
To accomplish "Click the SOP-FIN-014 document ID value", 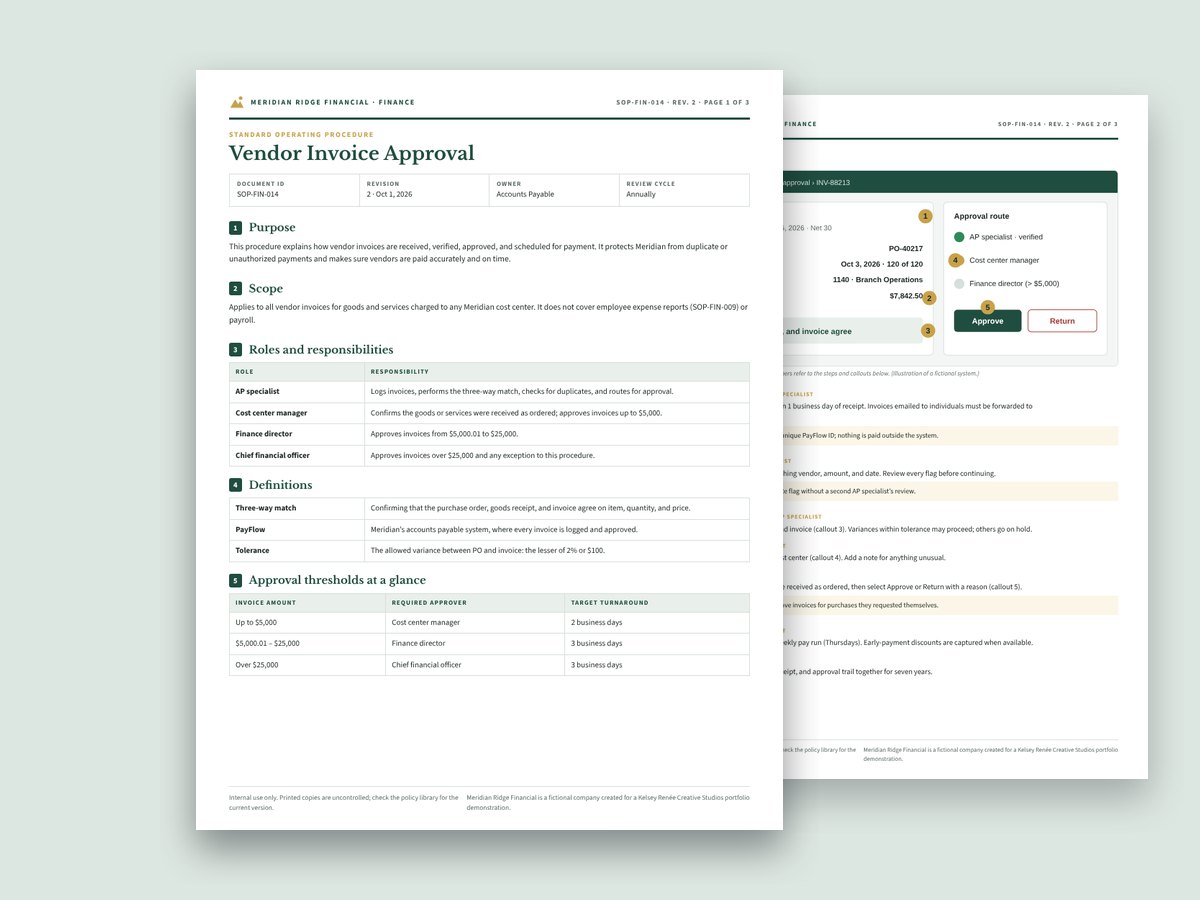I will tap(260, 195).
